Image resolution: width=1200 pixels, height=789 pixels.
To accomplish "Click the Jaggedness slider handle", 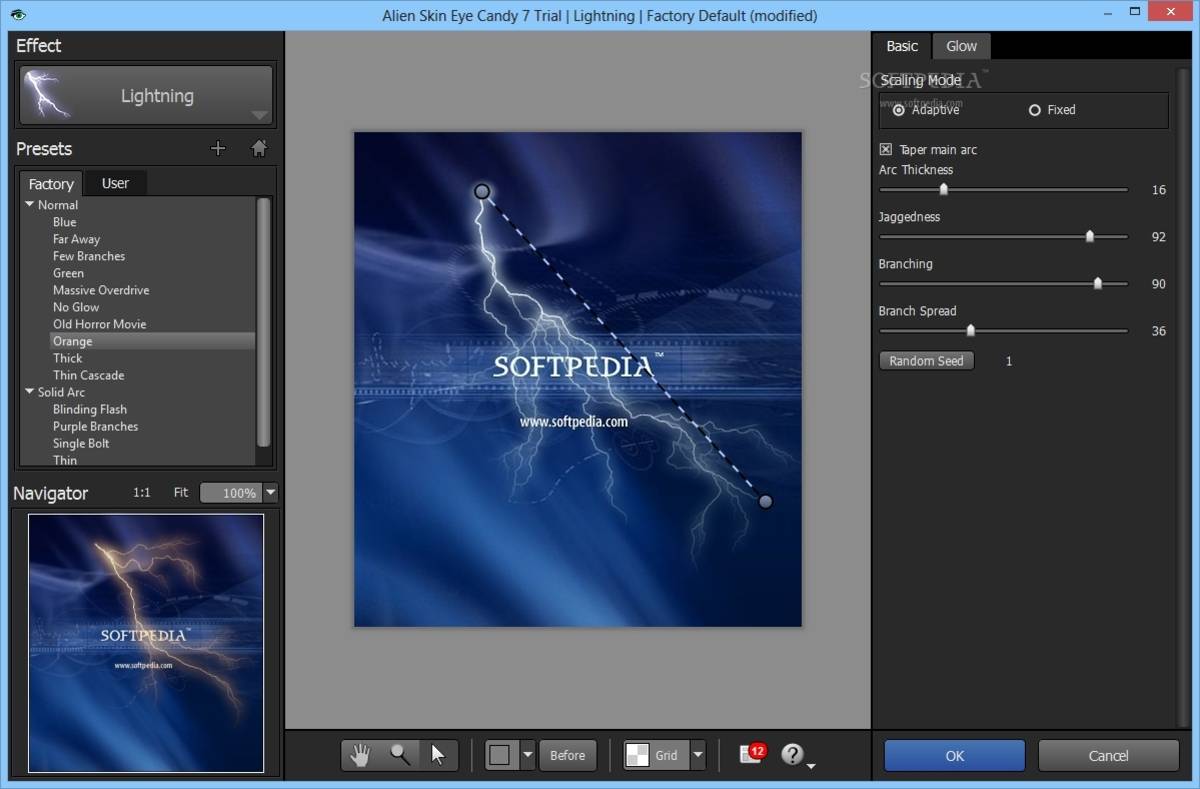I will pyautogui.click(x=1090, y=236).
